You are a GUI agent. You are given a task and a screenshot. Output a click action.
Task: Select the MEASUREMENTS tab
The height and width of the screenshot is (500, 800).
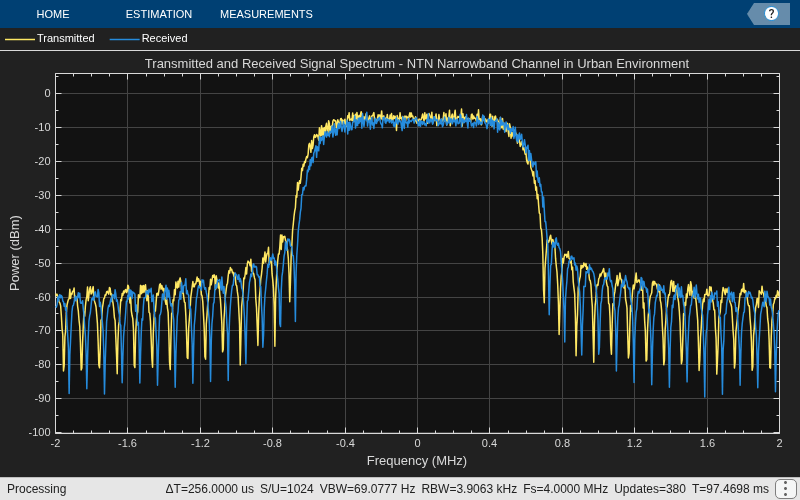click(266, 14)
